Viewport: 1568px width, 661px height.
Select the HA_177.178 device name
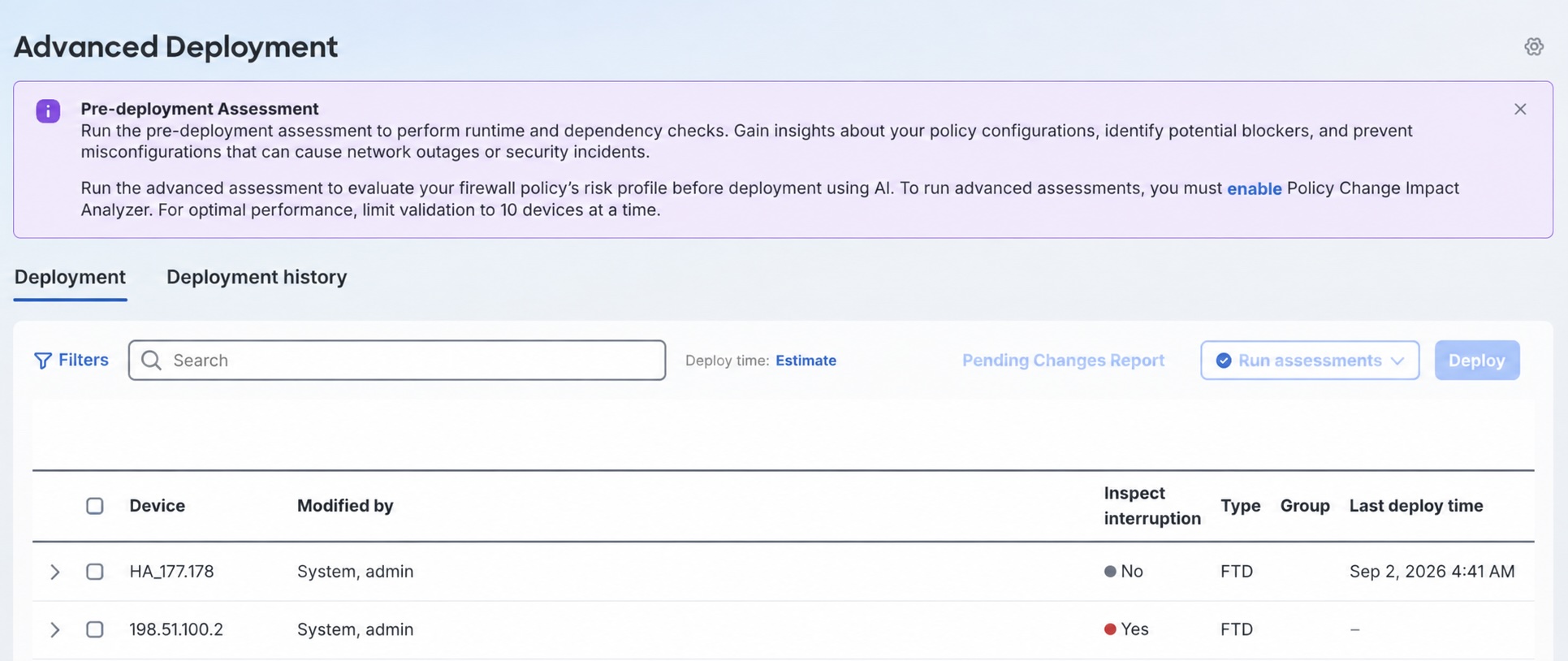coord(171,572)
